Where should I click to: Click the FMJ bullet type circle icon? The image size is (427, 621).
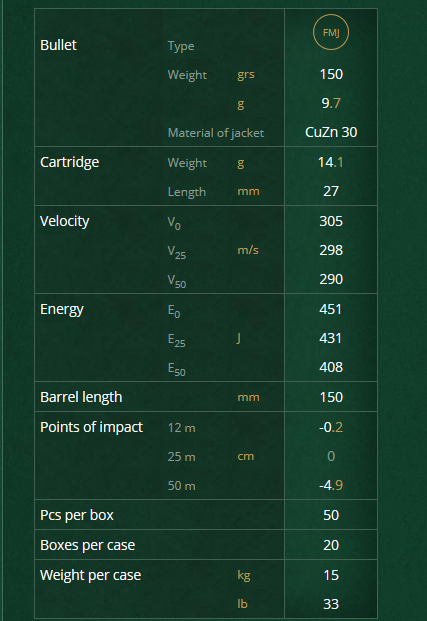click(331, 32)
